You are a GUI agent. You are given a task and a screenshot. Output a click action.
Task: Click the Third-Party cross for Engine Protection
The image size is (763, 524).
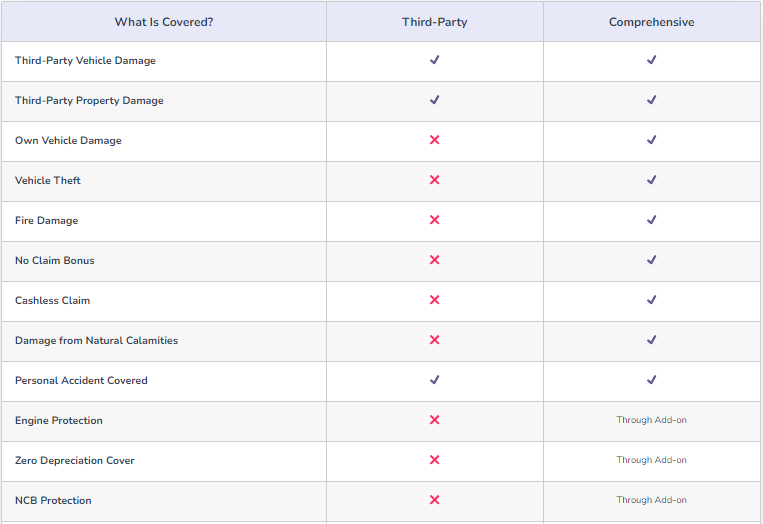pos(434,420)
